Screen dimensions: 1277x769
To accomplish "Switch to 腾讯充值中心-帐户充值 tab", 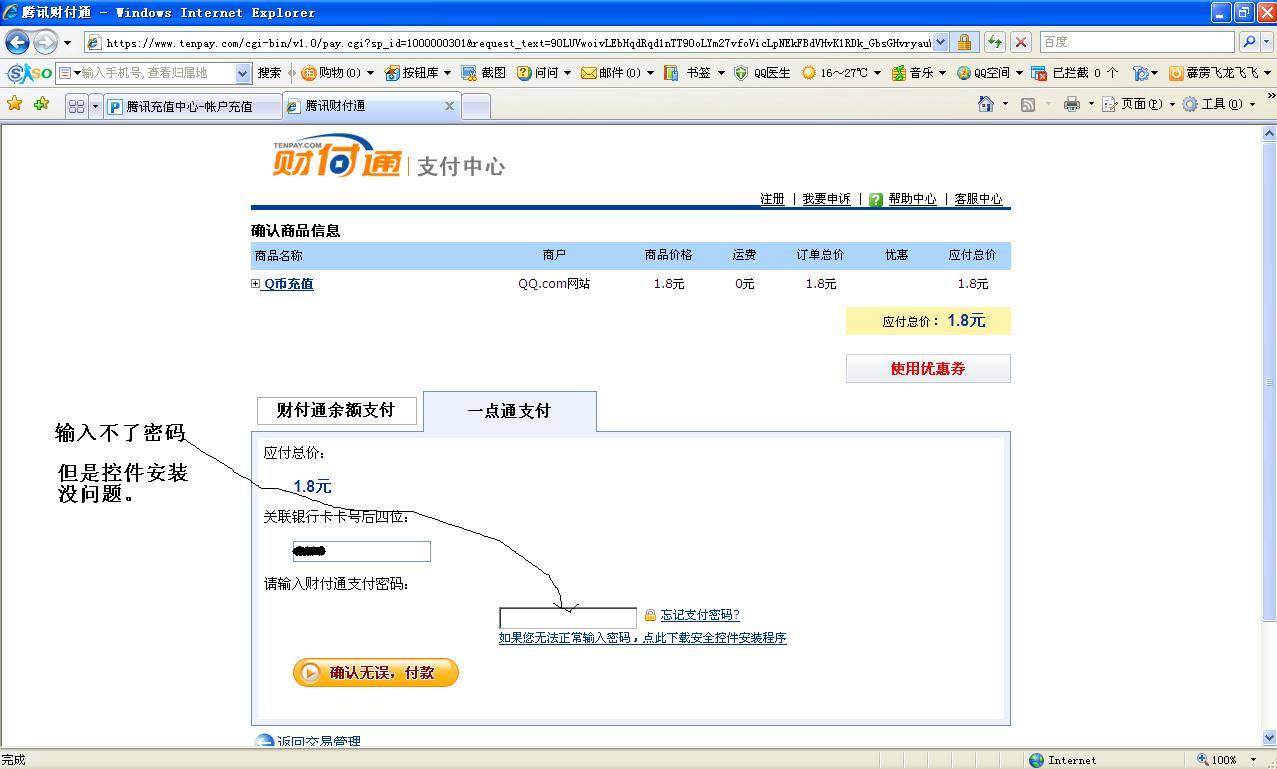I will 192,106.
